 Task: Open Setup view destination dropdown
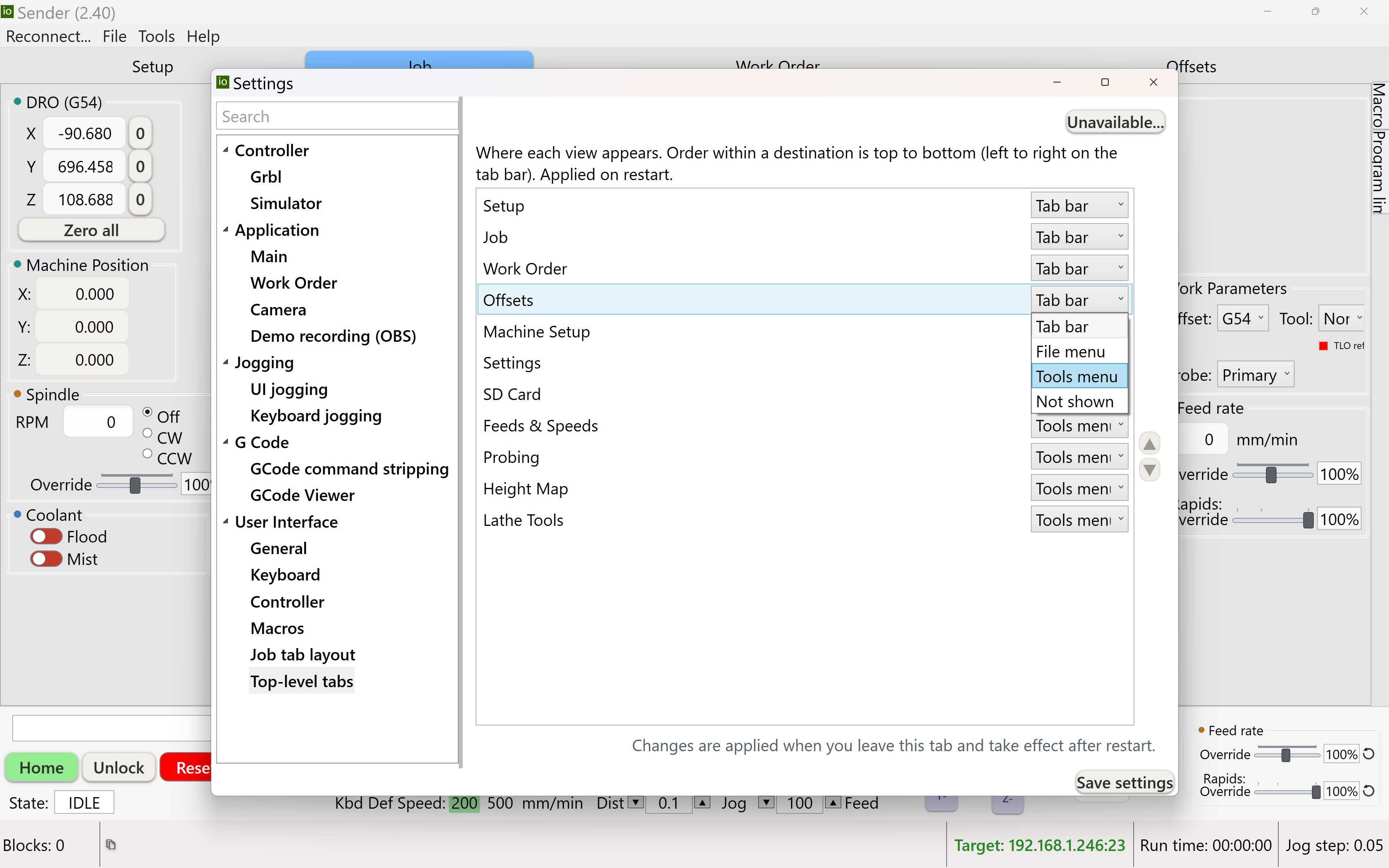coord(1079,205)
